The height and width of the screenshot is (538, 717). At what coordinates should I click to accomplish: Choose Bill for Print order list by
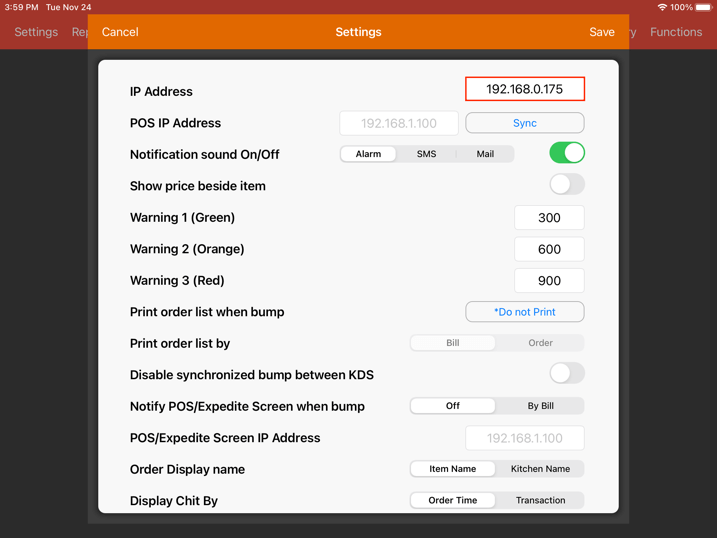coord(453,343)
